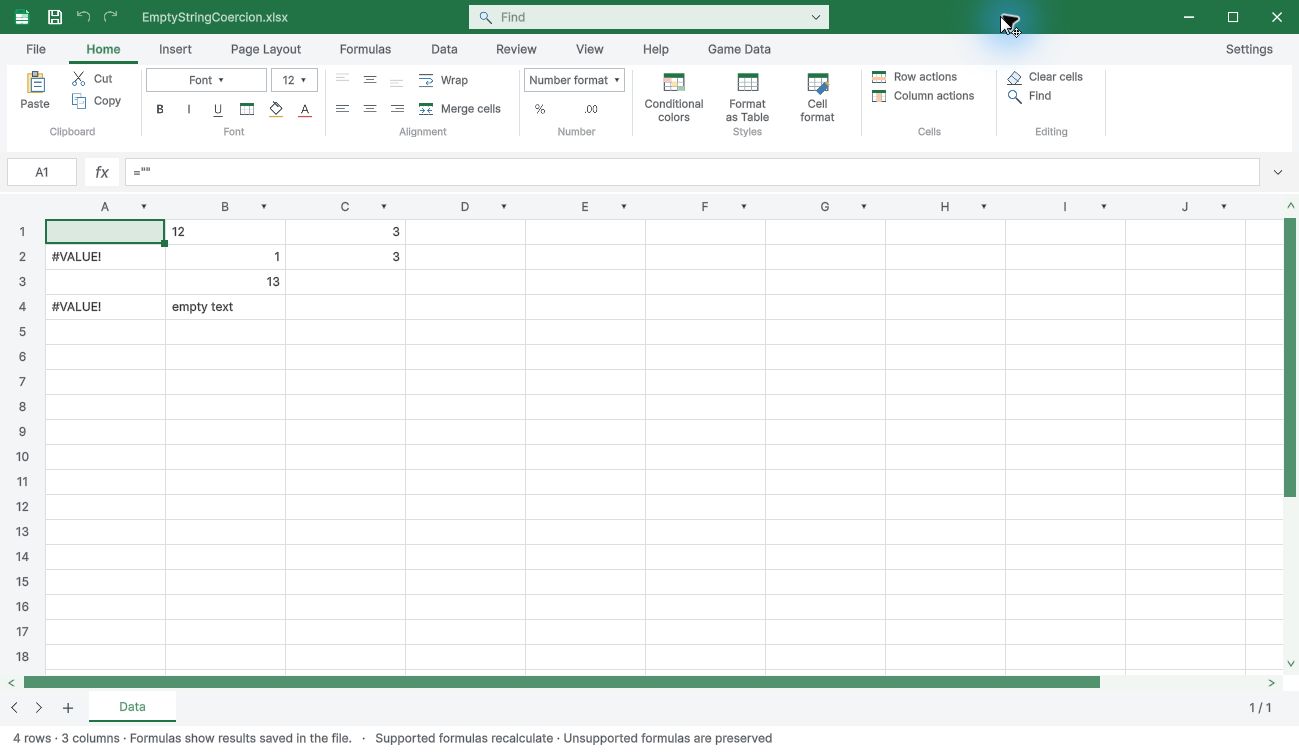Switch to the Game Data tab
The image size is (1299, 752).
(739, 49)
